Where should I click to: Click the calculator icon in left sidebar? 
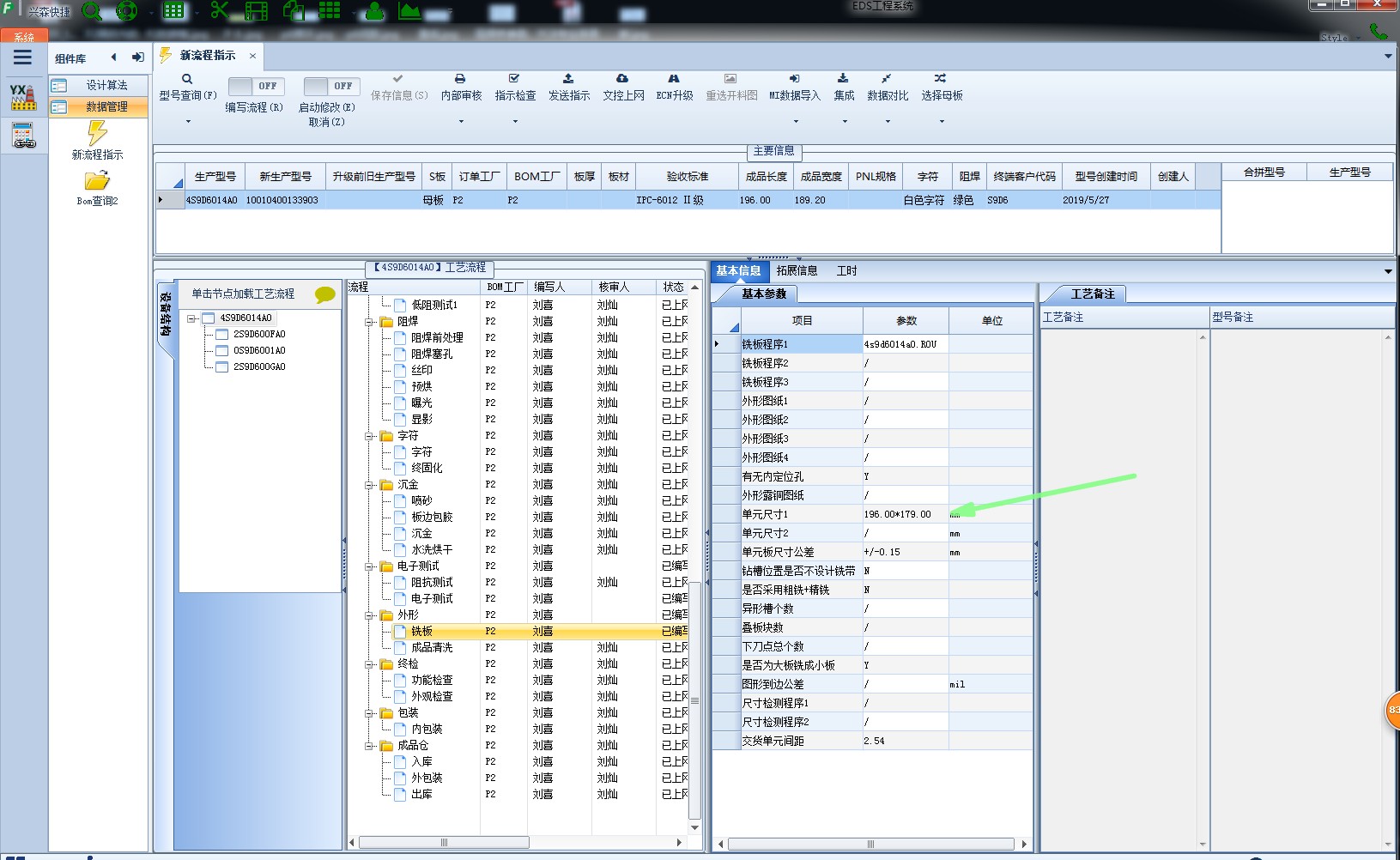[23, 136]
